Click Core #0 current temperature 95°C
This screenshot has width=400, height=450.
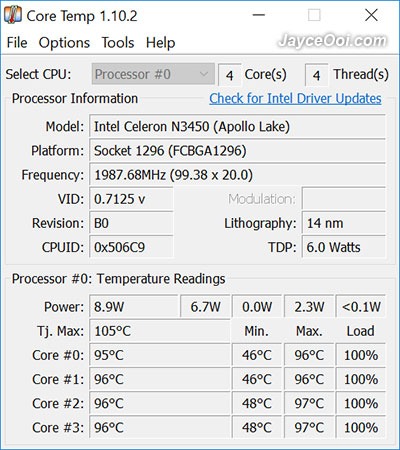(x=160, y=355)
